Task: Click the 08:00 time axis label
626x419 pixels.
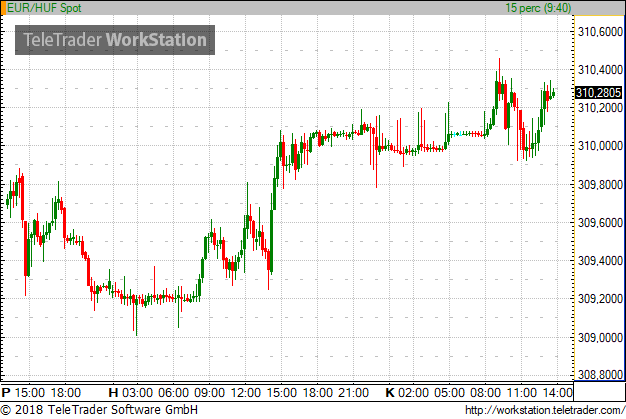Action: (x=485, y=393)
